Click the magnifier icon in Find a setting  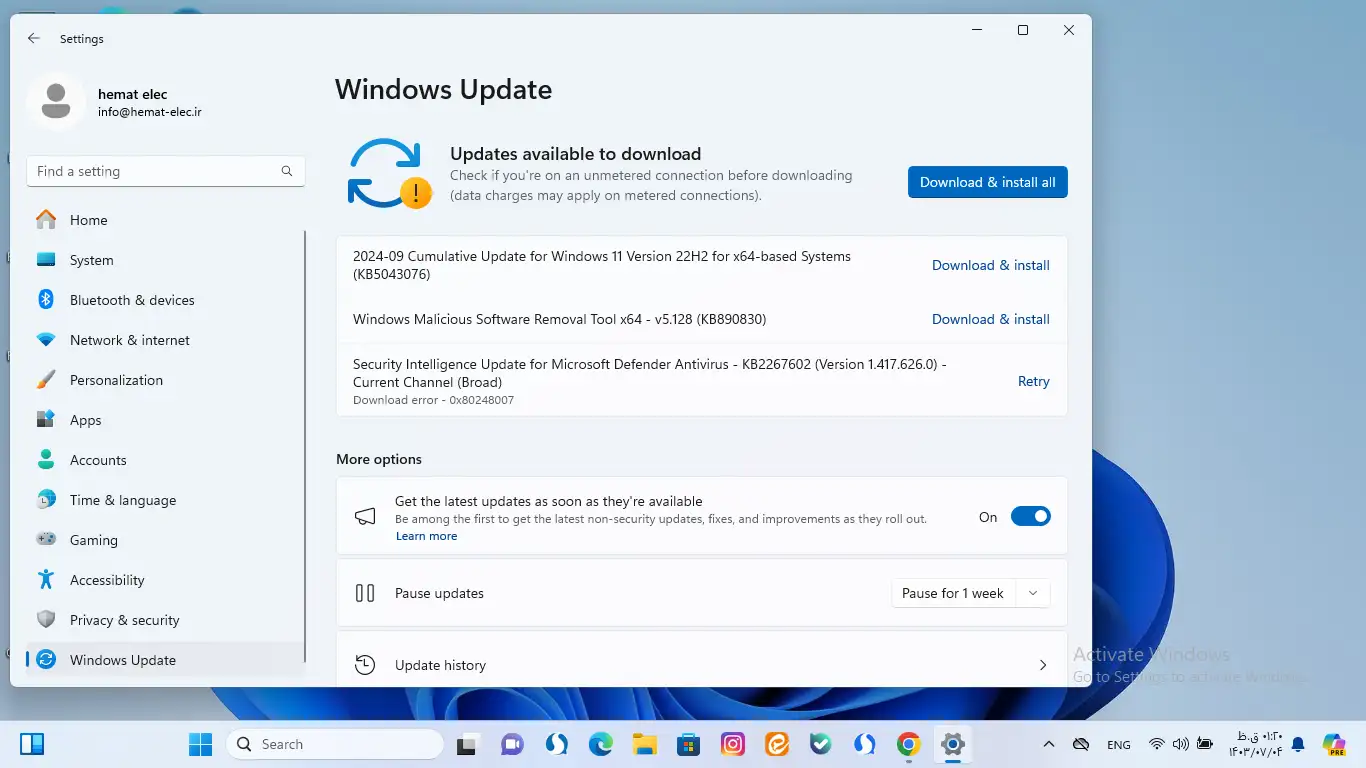point(287,171)
